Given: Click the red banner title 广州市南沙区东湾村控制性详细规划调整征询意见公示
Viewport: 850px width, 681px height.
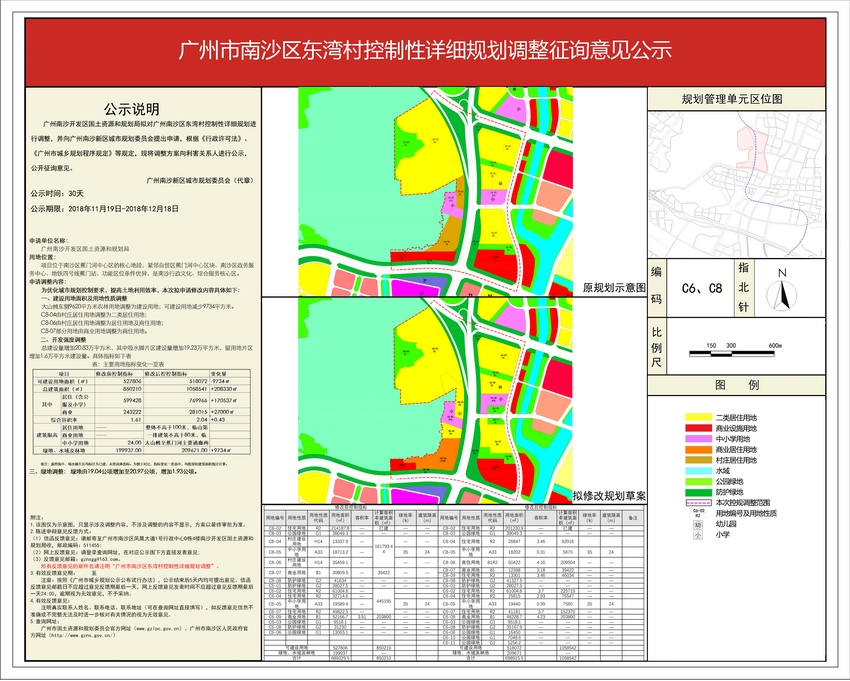Looking at the screenshot, I should pos(425,50).
